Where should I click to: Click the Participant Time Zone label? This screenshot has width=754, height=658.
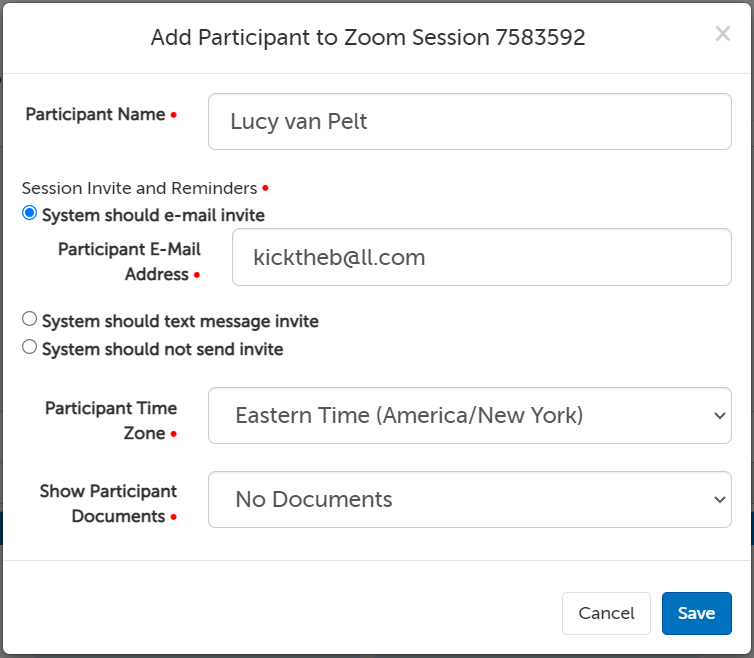point(111,420)
